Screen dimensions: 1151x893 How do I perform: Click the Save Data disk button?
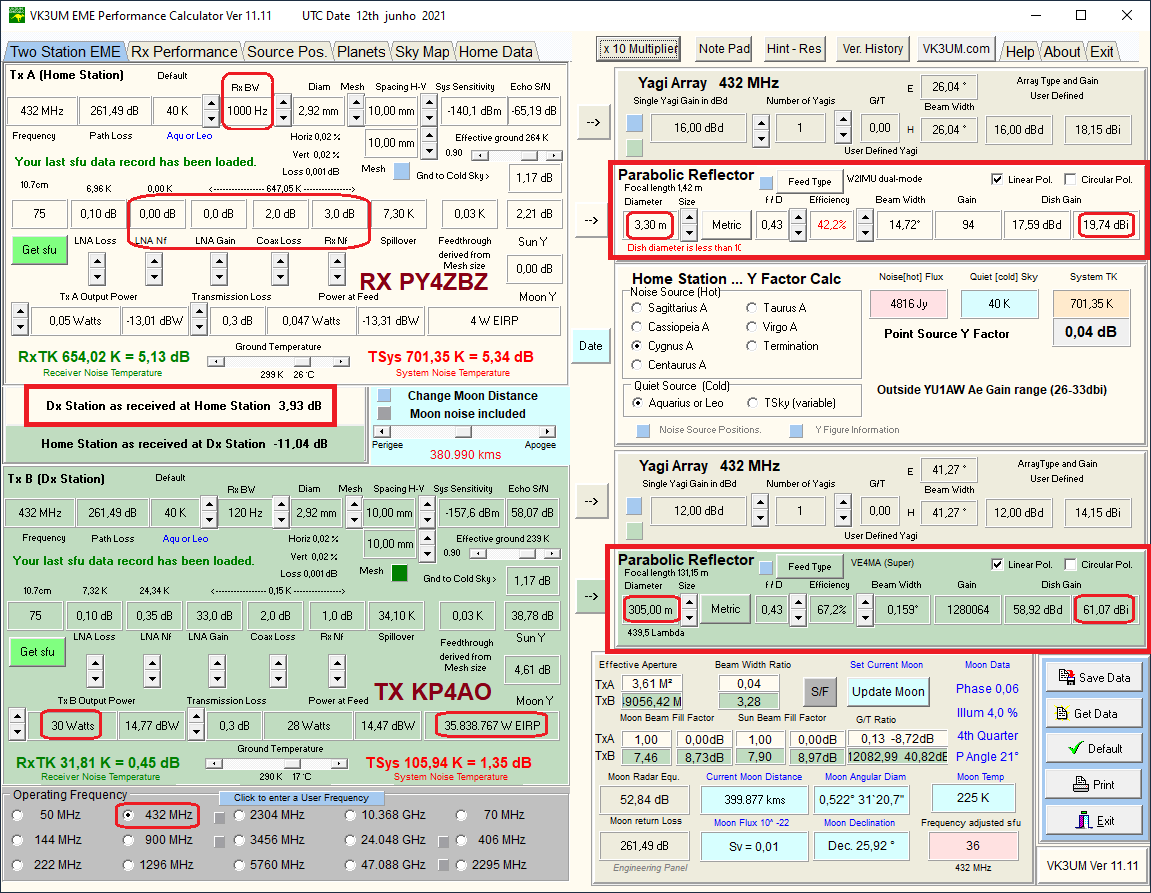click(x=1094, y=677)
